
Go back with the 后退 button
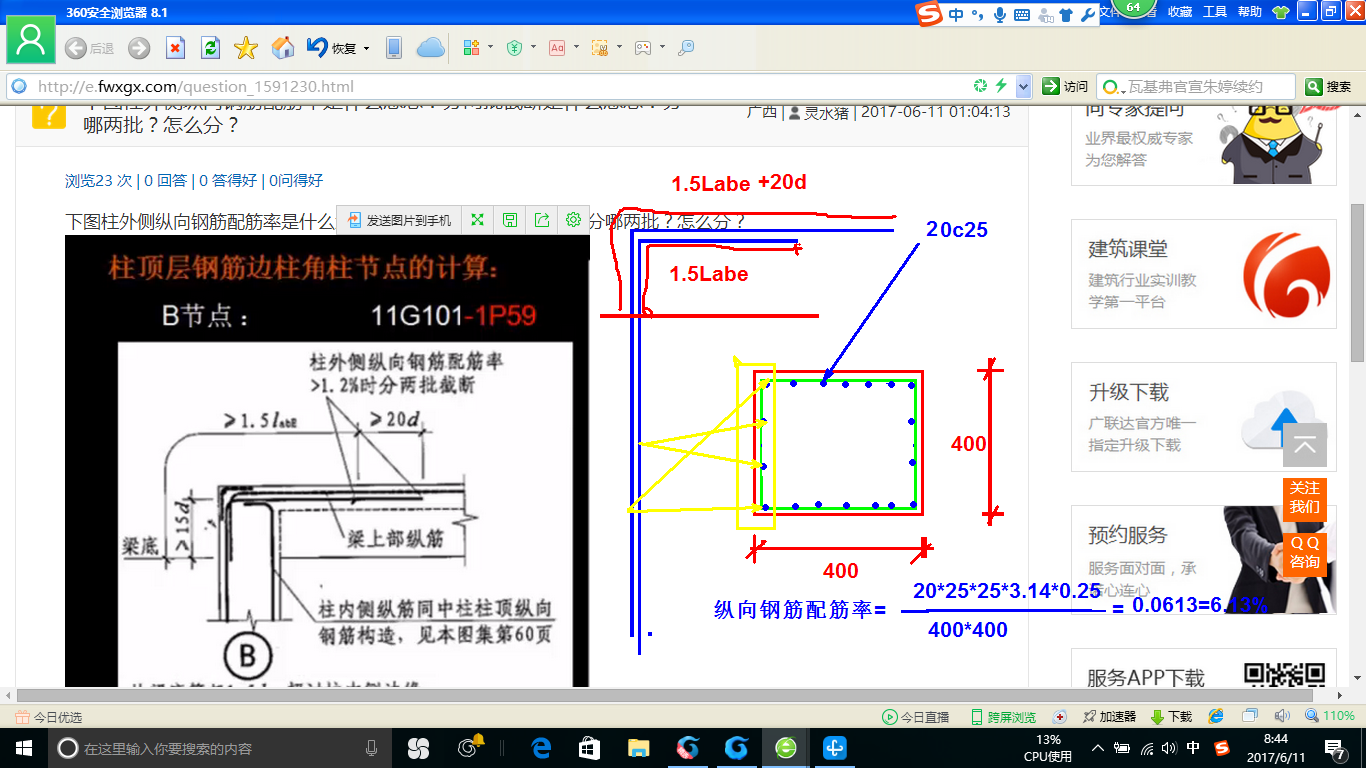tap(89, 48)
